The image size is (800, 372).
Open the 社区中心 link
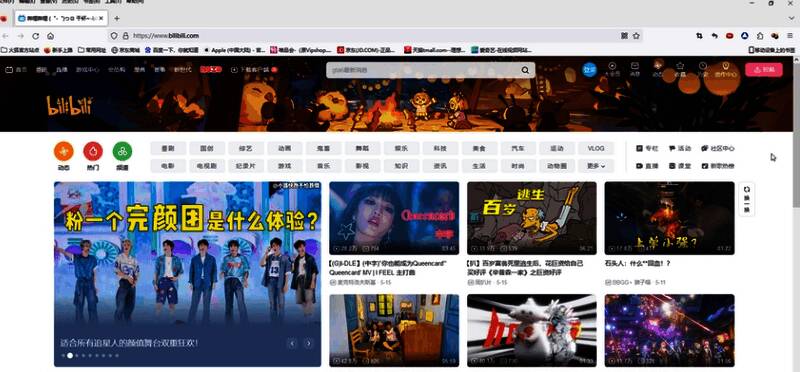click(x=718, y=148)
